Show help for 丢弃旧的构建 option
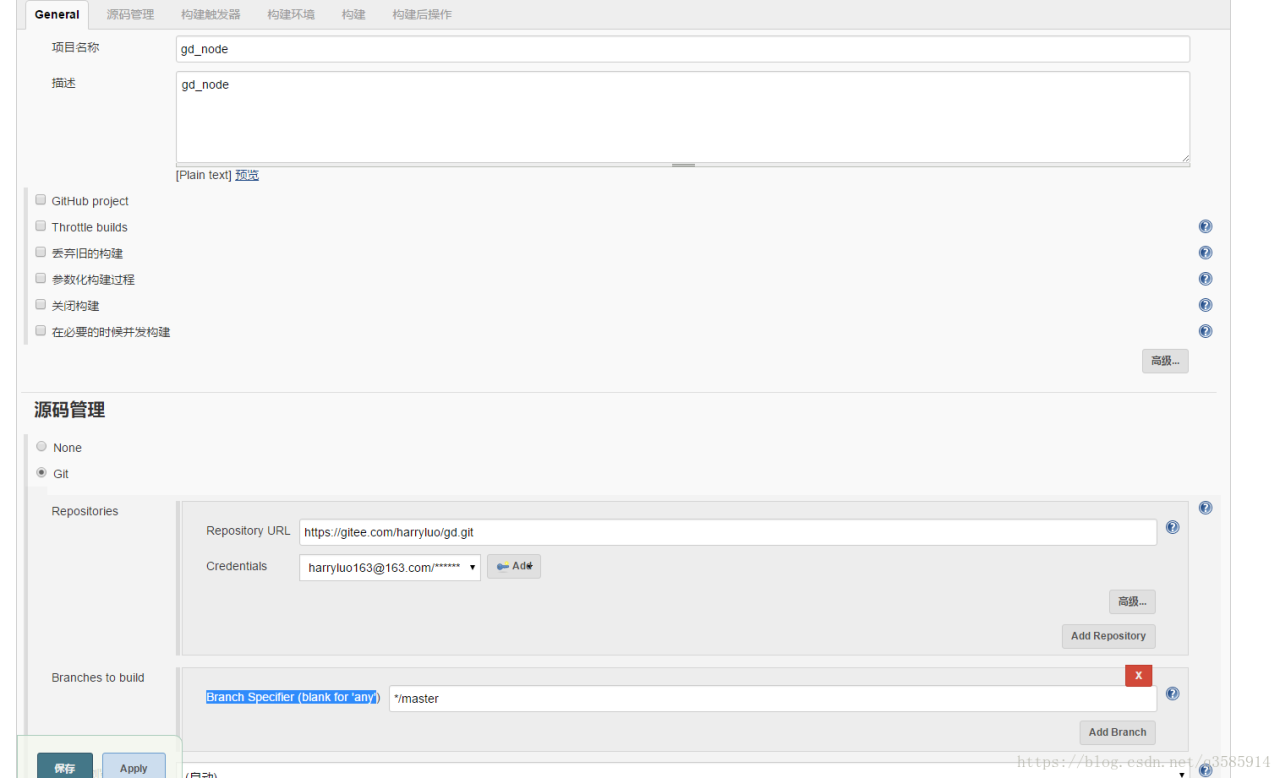The image size is (1280, 778). coord(1205,253)
